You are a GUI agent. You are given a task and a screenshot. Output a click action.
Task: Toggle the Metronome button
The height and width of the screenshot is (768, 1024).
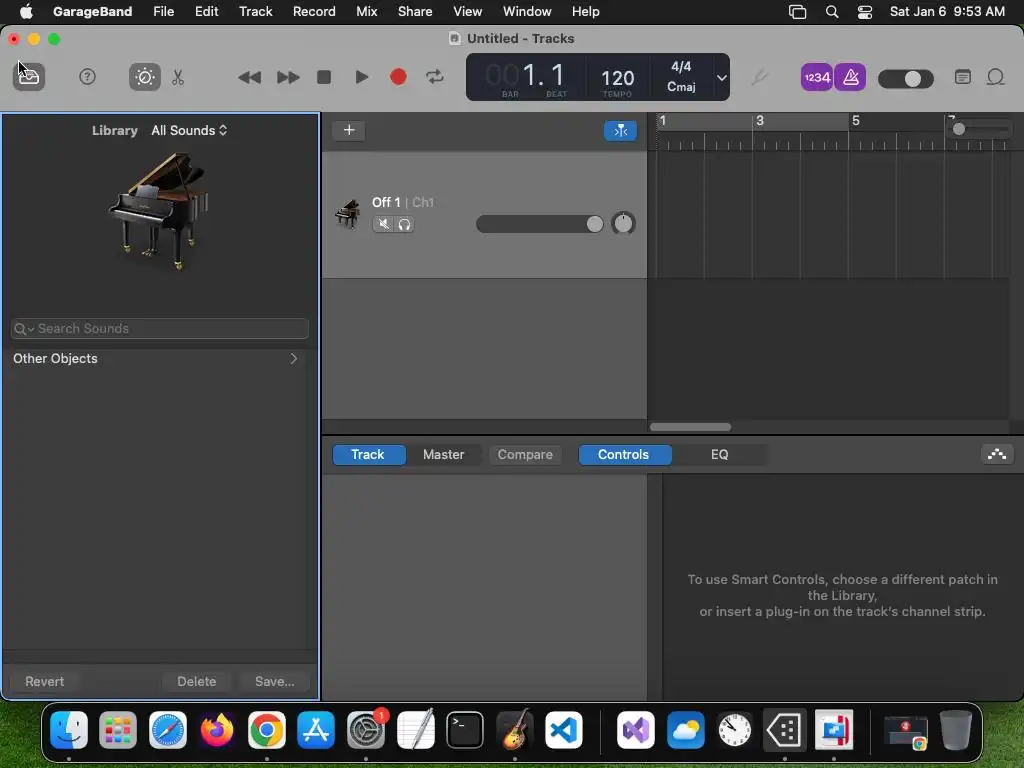pyautogui.click(x=850, y=78)
